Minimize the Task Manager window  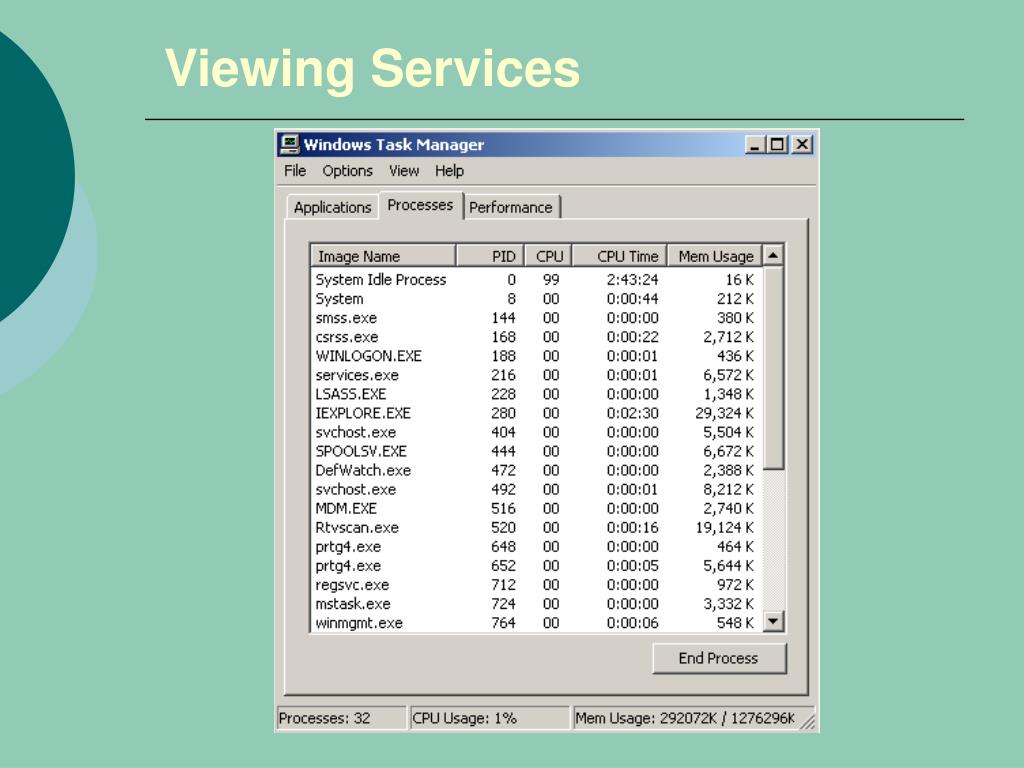755,144
